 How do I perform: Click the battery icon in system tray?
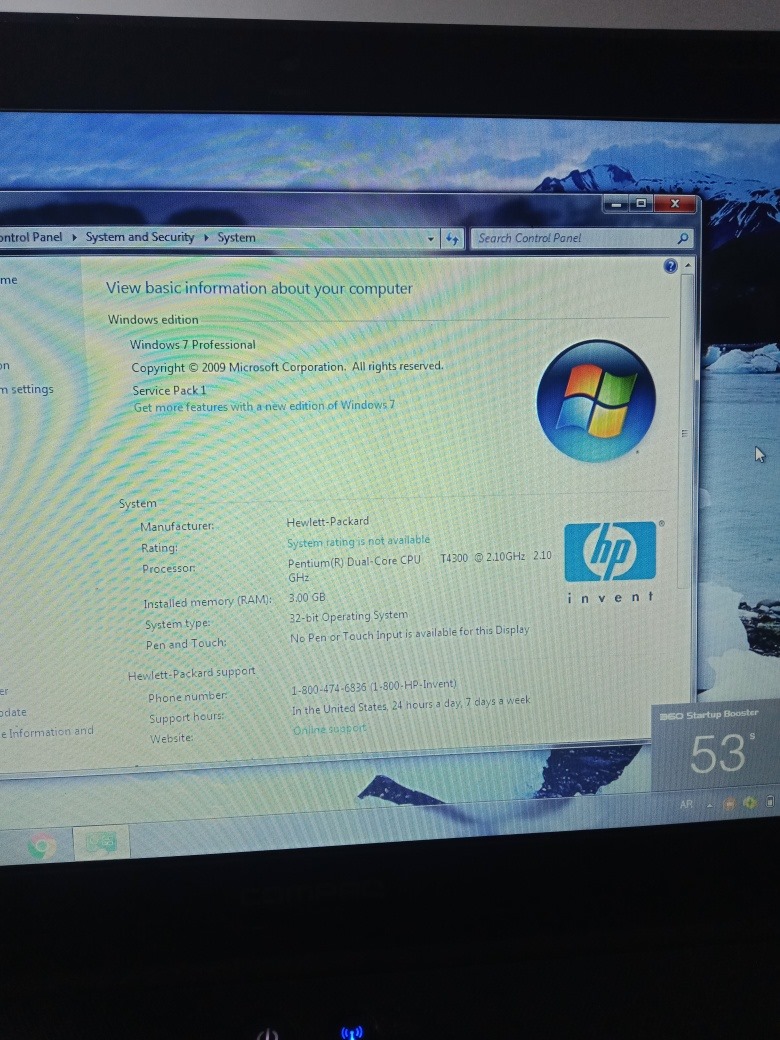coord(769,801)
